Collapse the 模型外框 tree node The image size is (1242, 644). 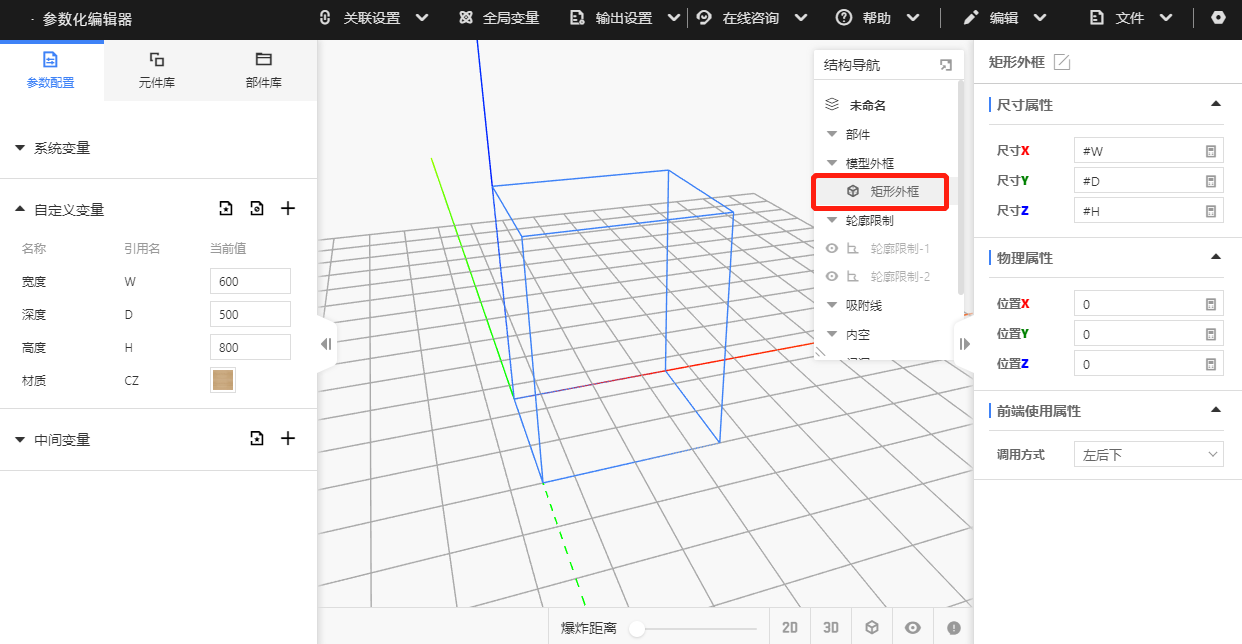point(831,163)
